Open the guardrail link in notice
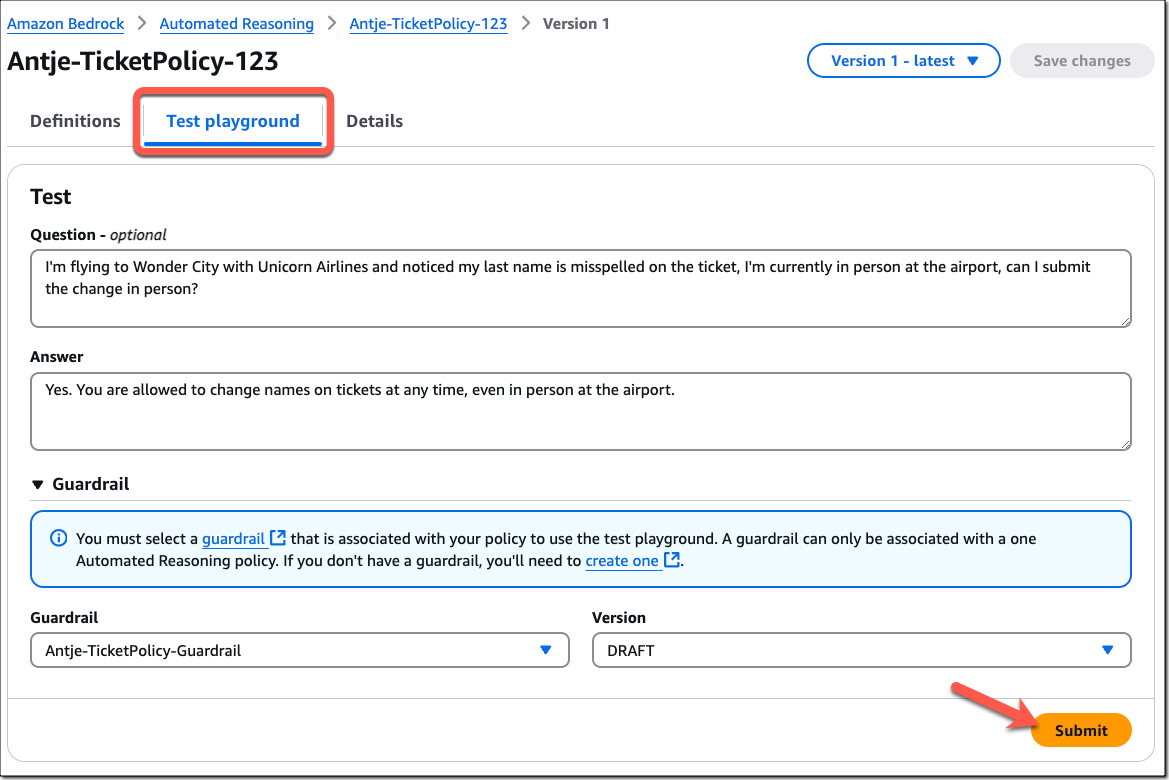The width and height of the screenshot is (1169, 780). click(x=233, y=538)
